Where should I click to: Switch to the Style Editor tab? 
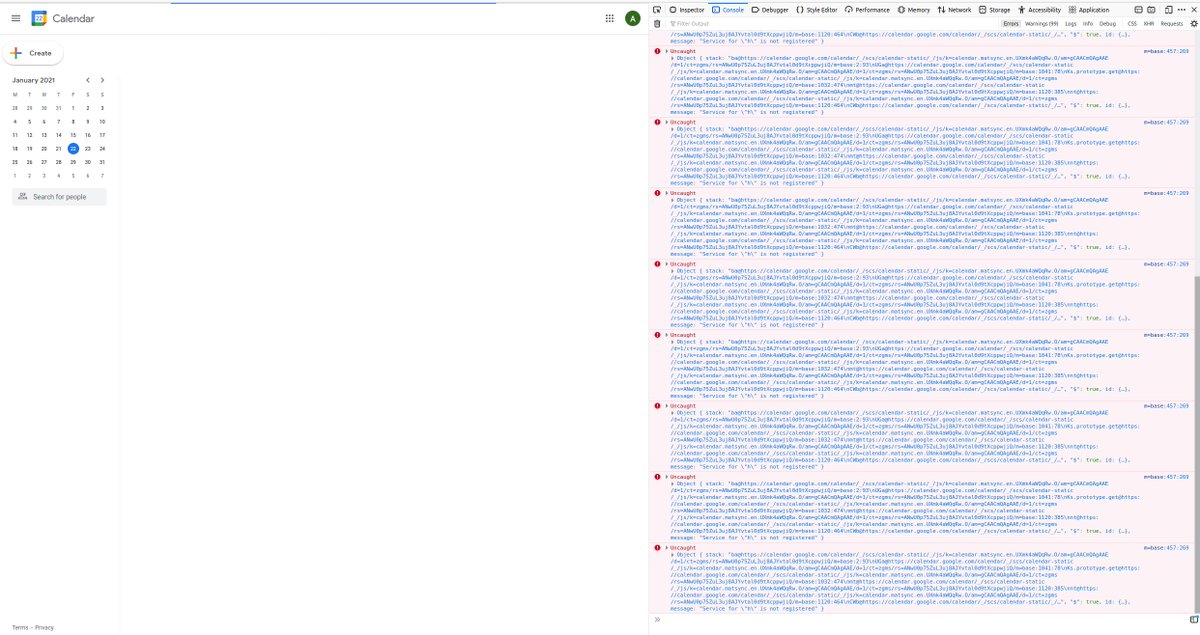click(x=817, y=9)
